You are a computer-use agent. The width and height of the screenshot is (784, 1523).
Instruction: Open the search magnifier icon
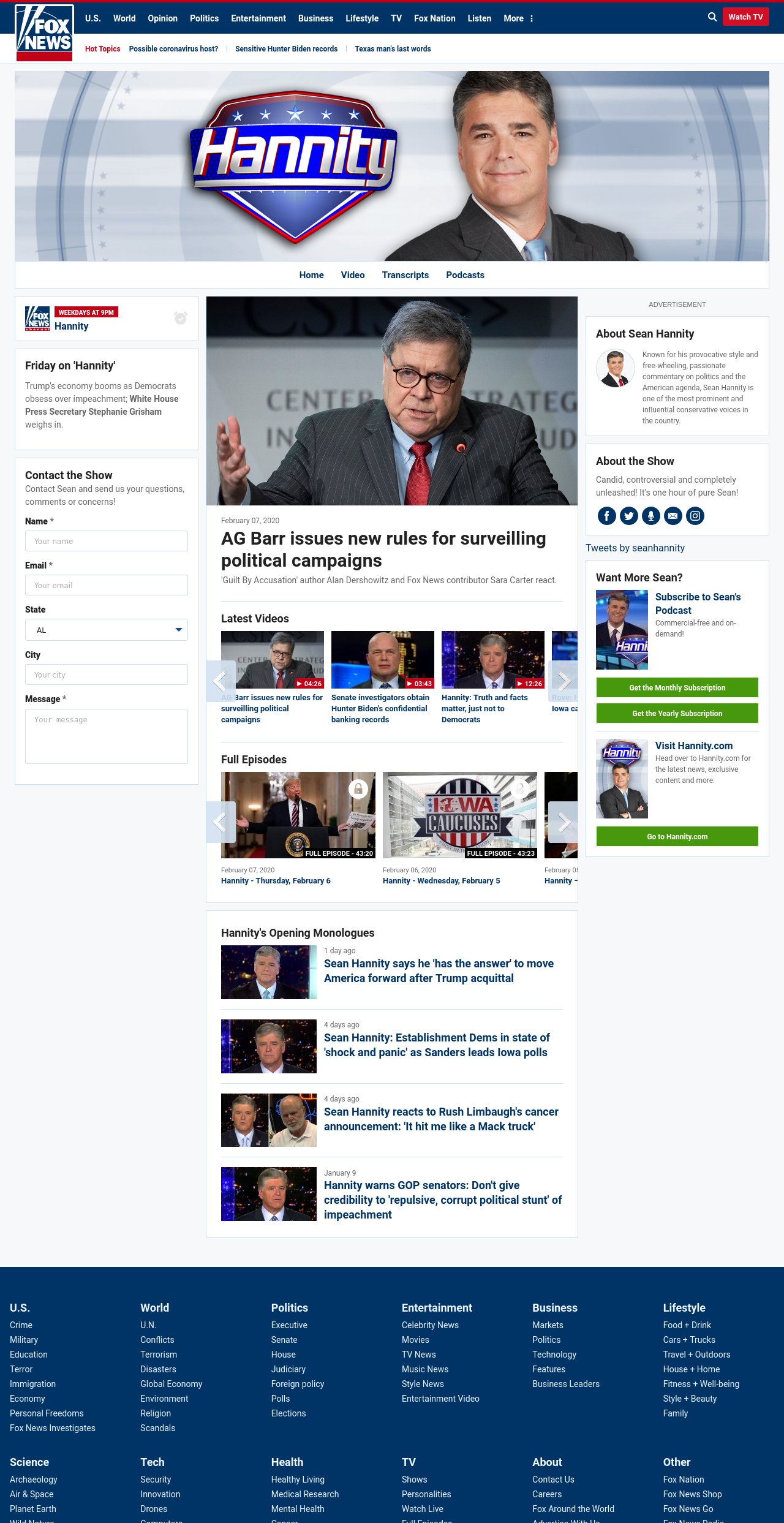pos(712,17)
